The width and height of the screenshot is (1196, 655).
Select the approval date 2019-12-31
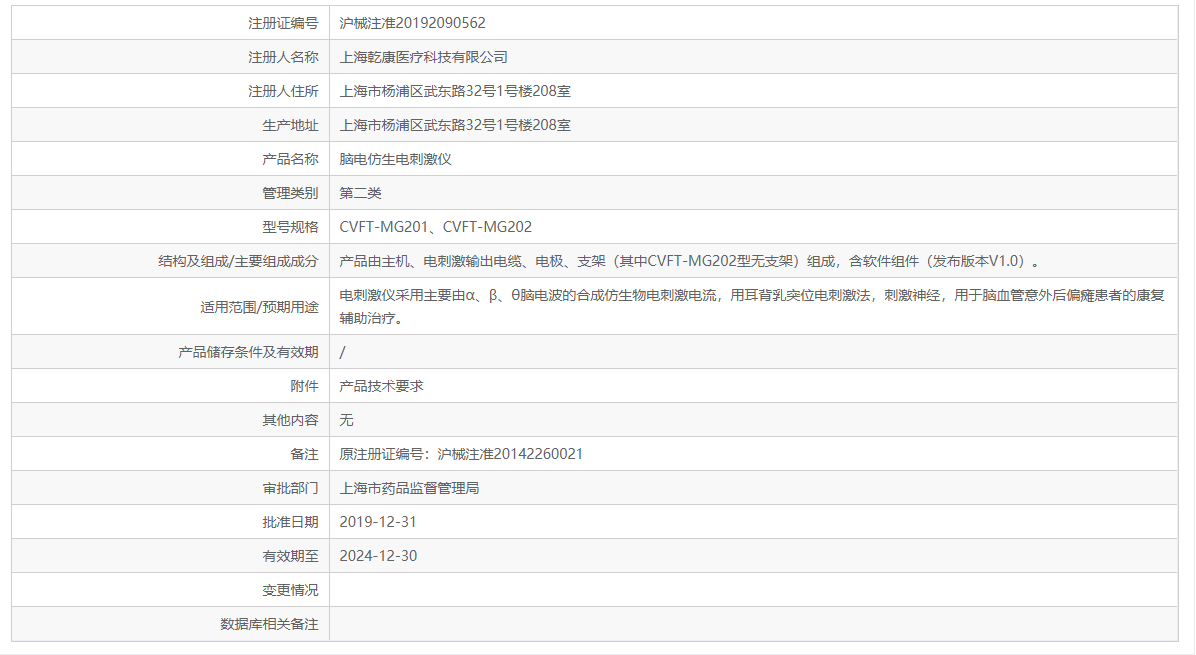(380, 521)
